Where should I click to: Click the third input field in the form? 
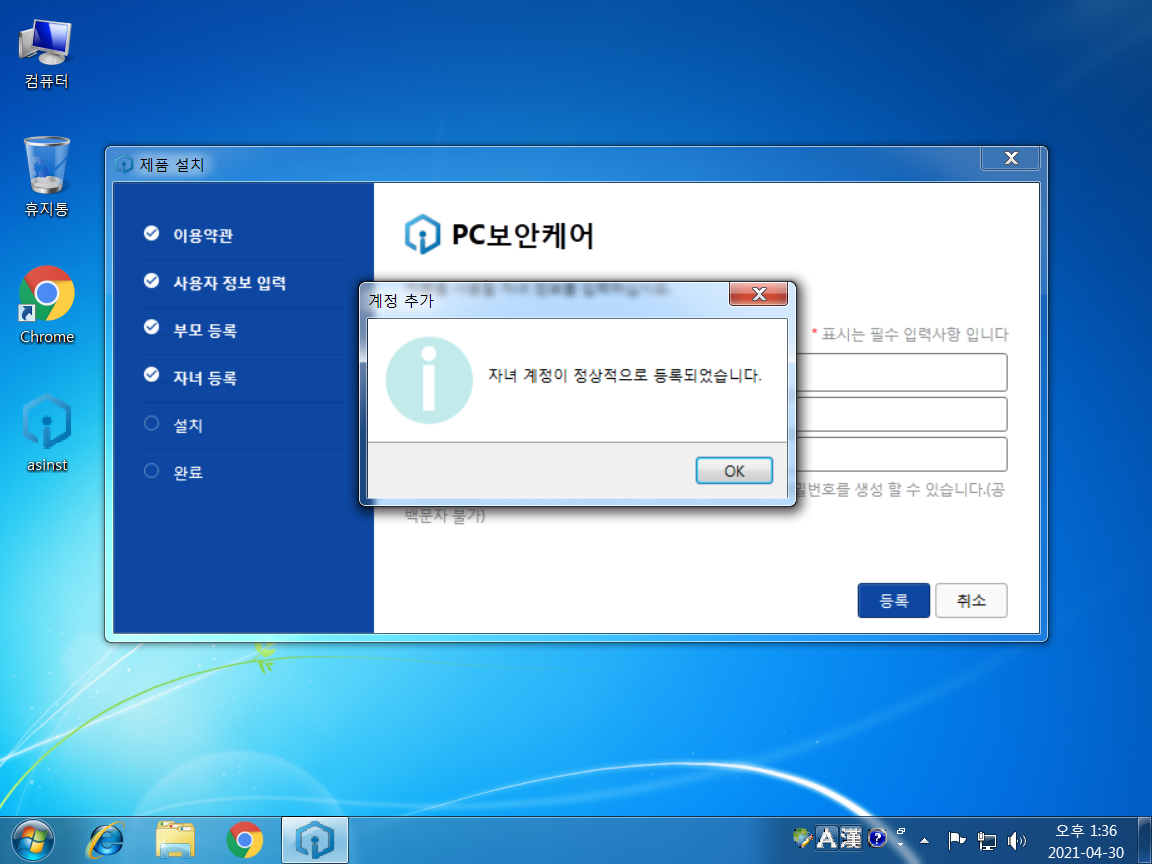pos(900,454)
